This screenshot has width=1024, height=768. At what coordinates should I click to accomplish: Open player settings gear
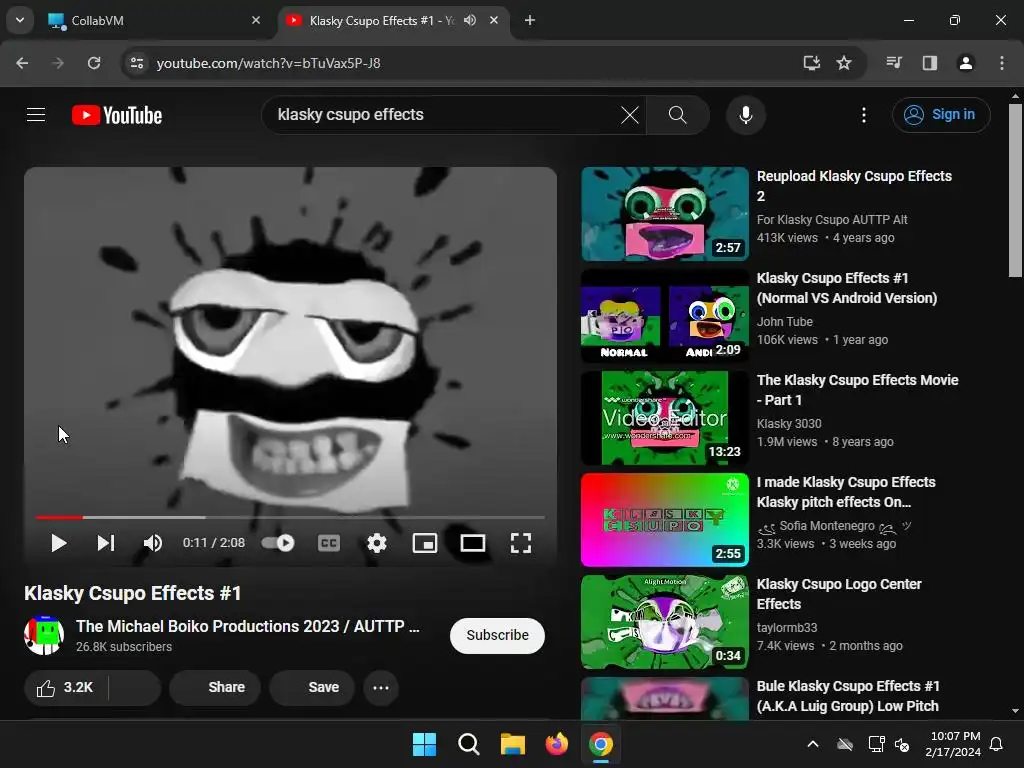[x=377, y=543]
